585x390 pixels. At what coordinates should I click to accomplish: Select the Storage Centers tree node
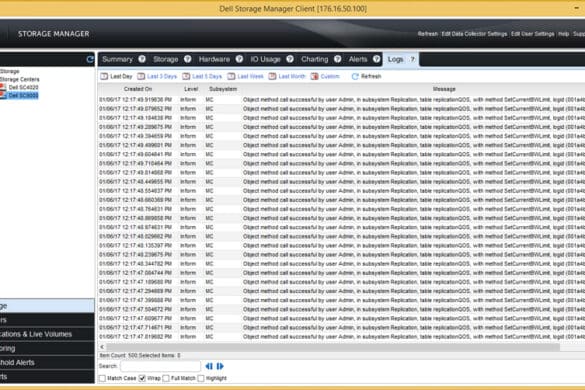(19, 79)
